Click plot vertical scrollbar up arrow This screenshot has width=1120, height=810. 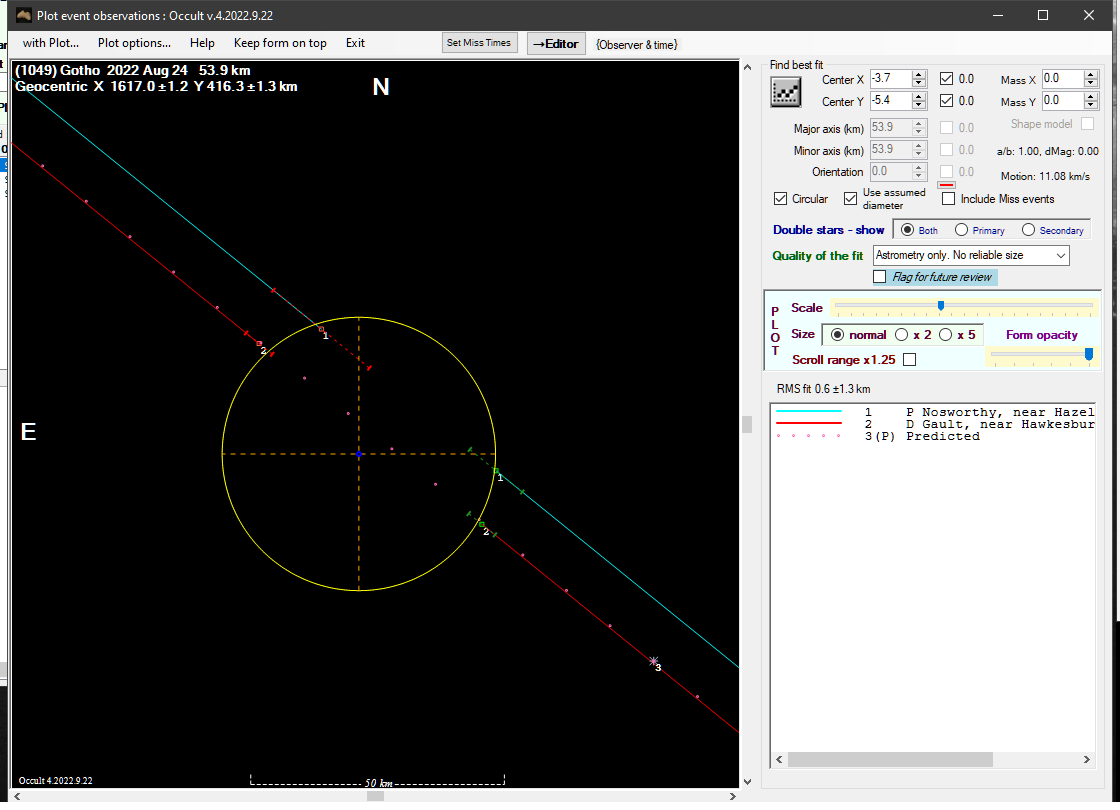[x=747, y=67]
